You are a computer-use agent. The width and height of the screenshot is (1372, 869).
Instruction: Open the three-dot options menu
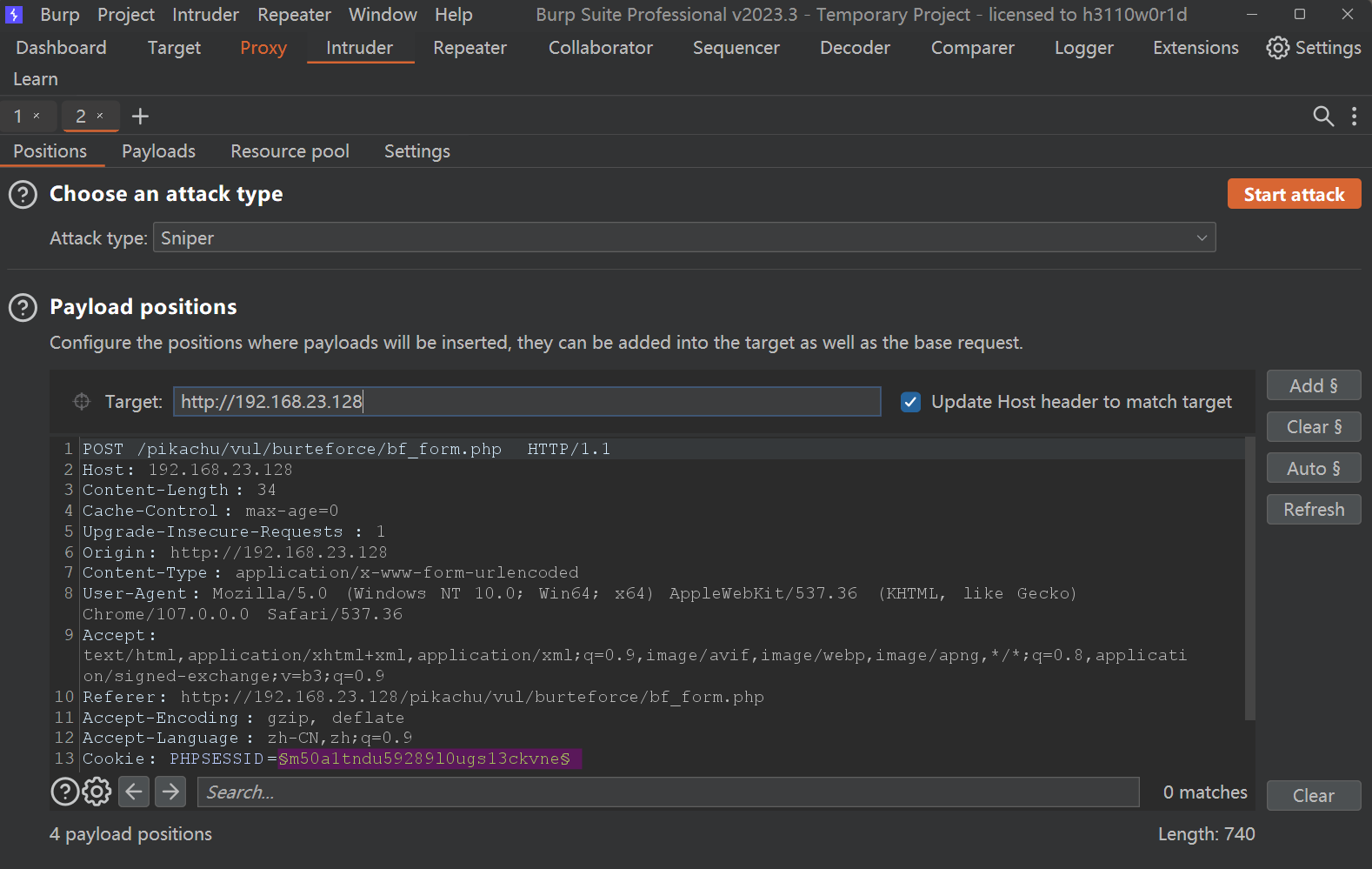click(1354, 117)
